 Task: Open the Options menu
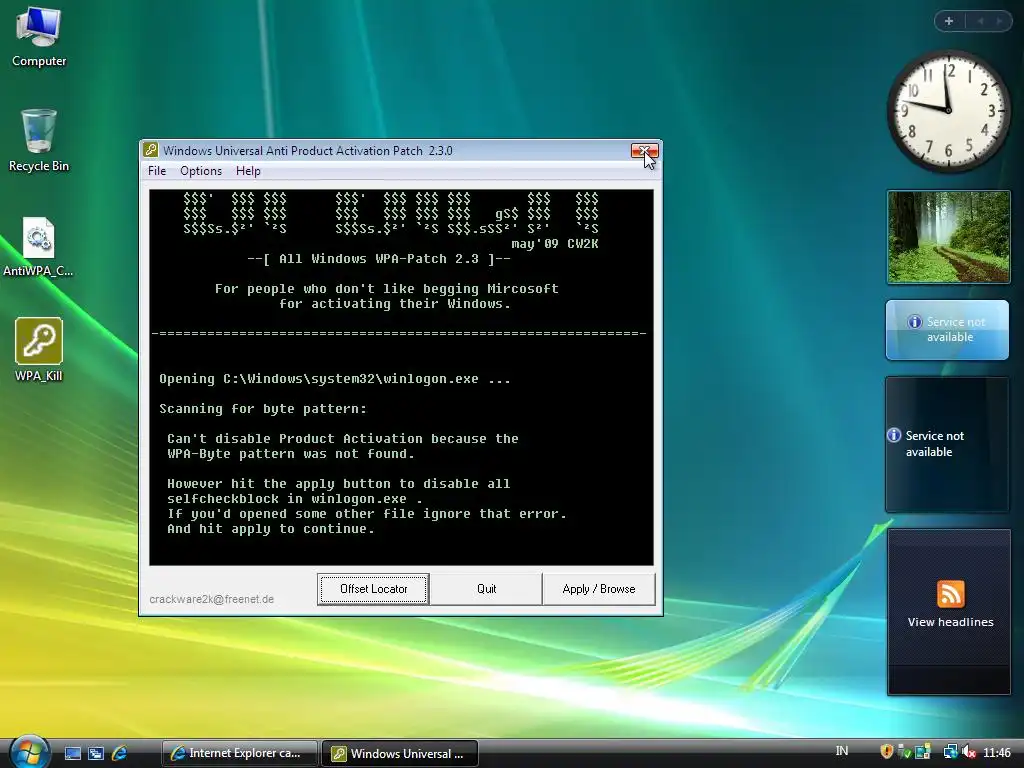201,171
